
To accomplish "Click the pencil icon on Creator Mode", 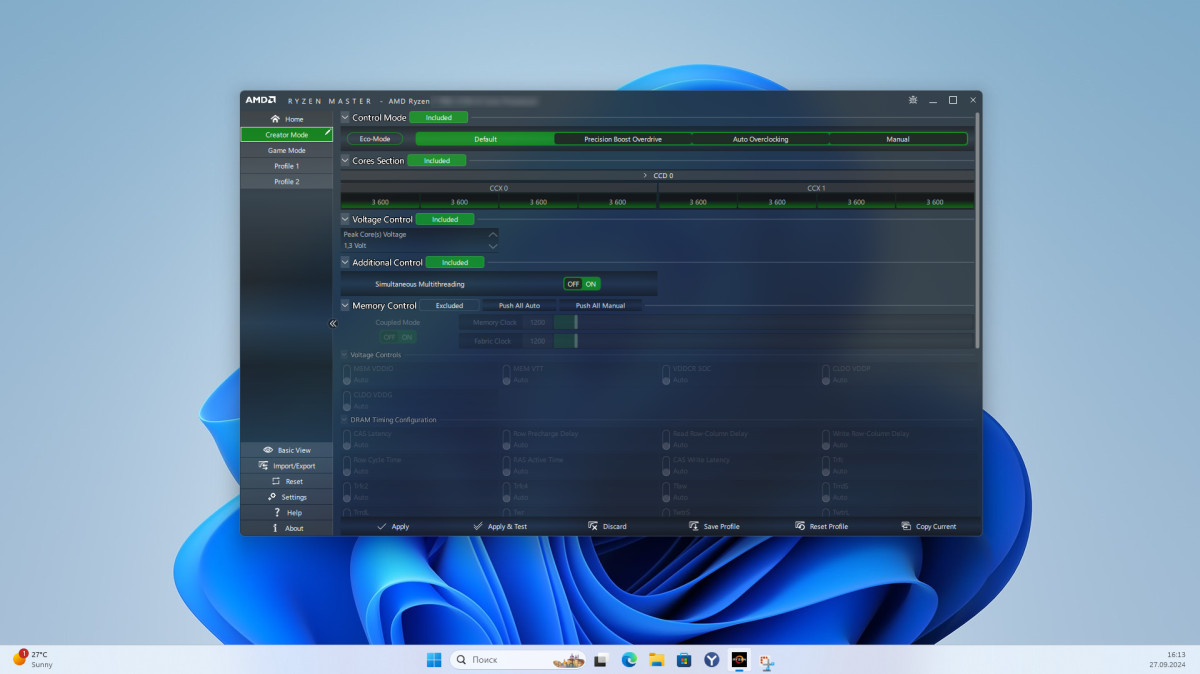I will pos(327,132).
